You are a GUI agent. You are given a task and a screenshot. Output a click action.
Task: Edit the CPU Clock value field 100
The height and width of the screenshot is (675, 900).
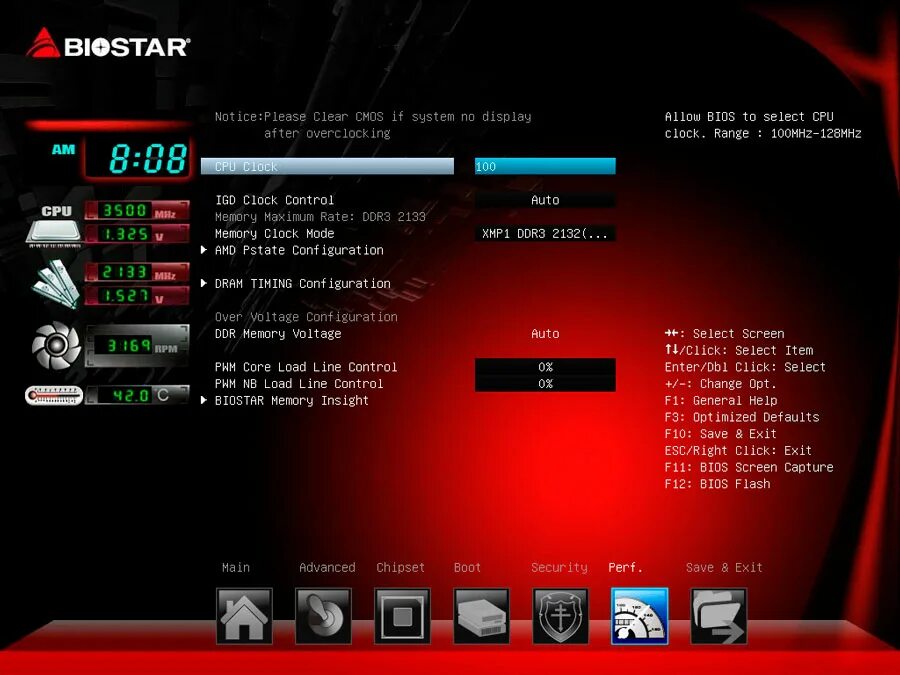[545, 166]
